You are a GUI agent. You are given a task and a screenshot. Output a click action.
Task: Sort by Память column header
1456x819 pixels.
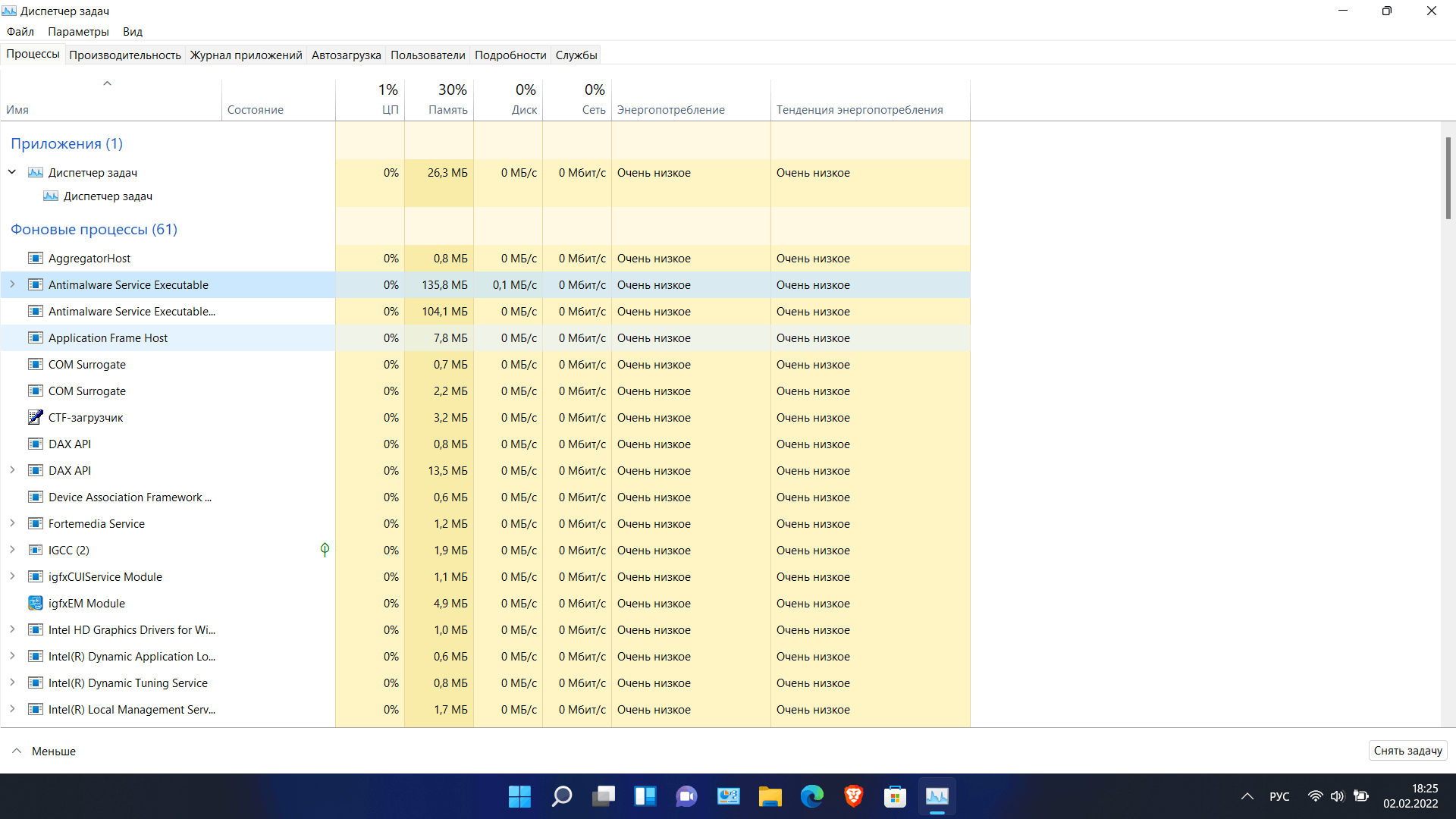tap(439, 99)
